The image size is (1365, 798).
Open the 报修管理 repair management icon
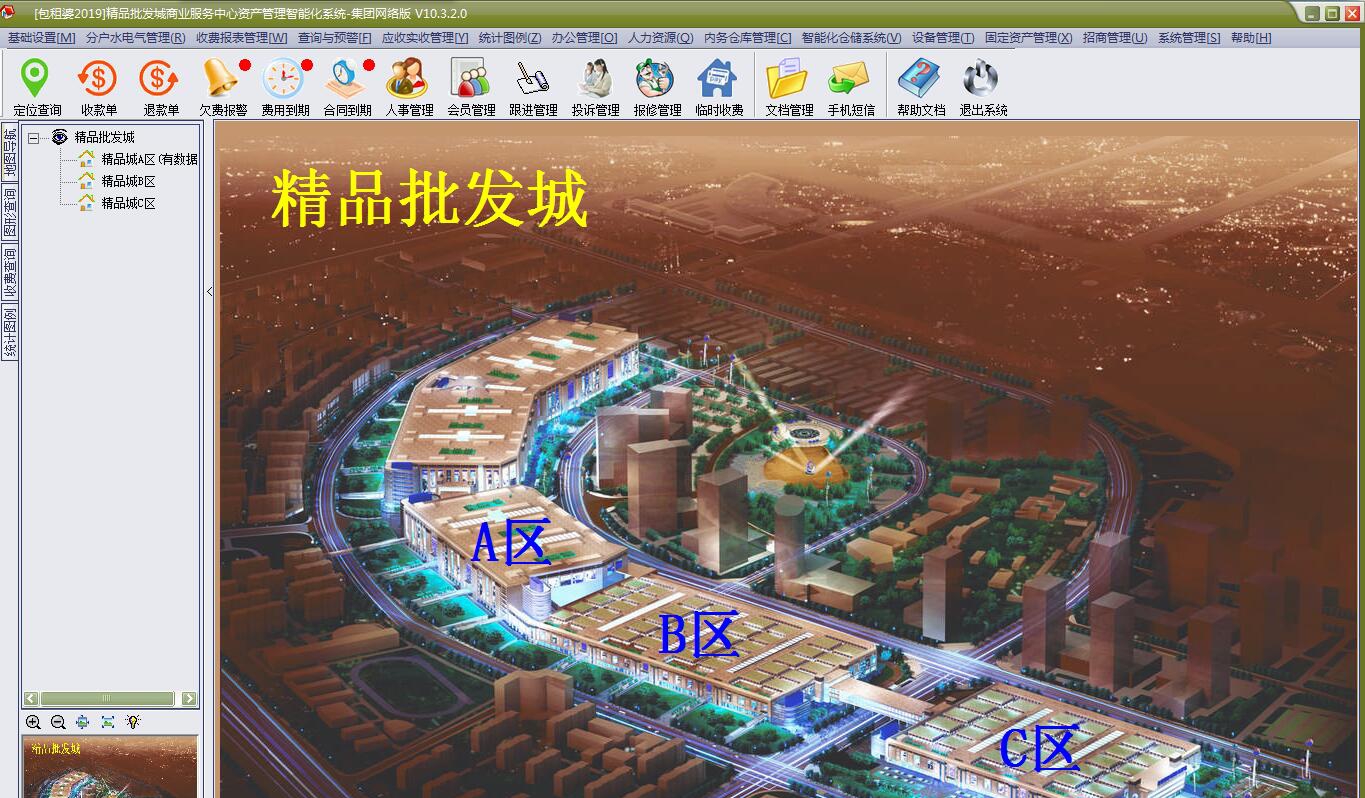pos(655,85)
